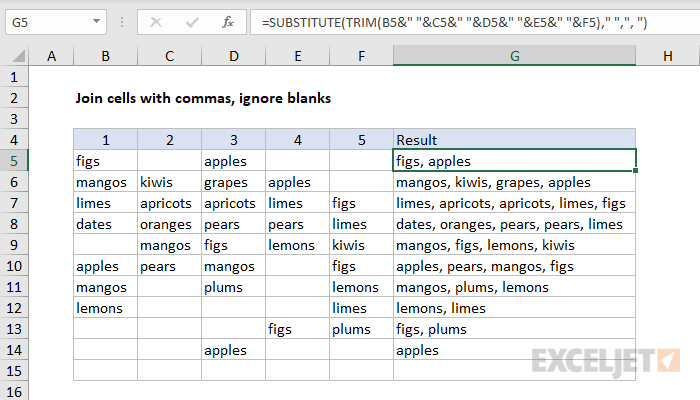Image resolution: width=700 pixels, height=400 pixels.
Task: Click the Select All corner triangle
Action: click(x=18, y=56)
